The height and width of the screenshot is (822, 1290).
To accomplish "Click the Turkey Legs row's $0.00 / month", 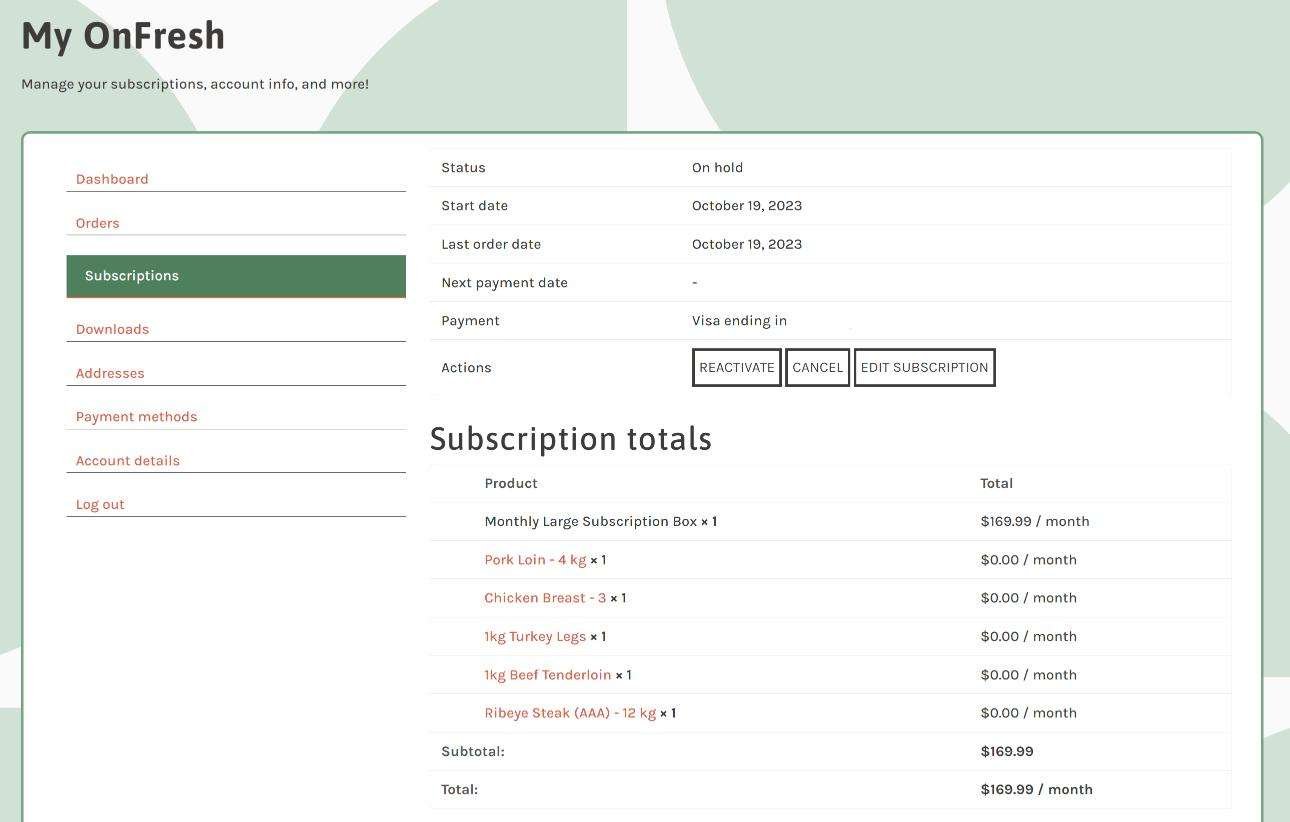I will 1029,636.
